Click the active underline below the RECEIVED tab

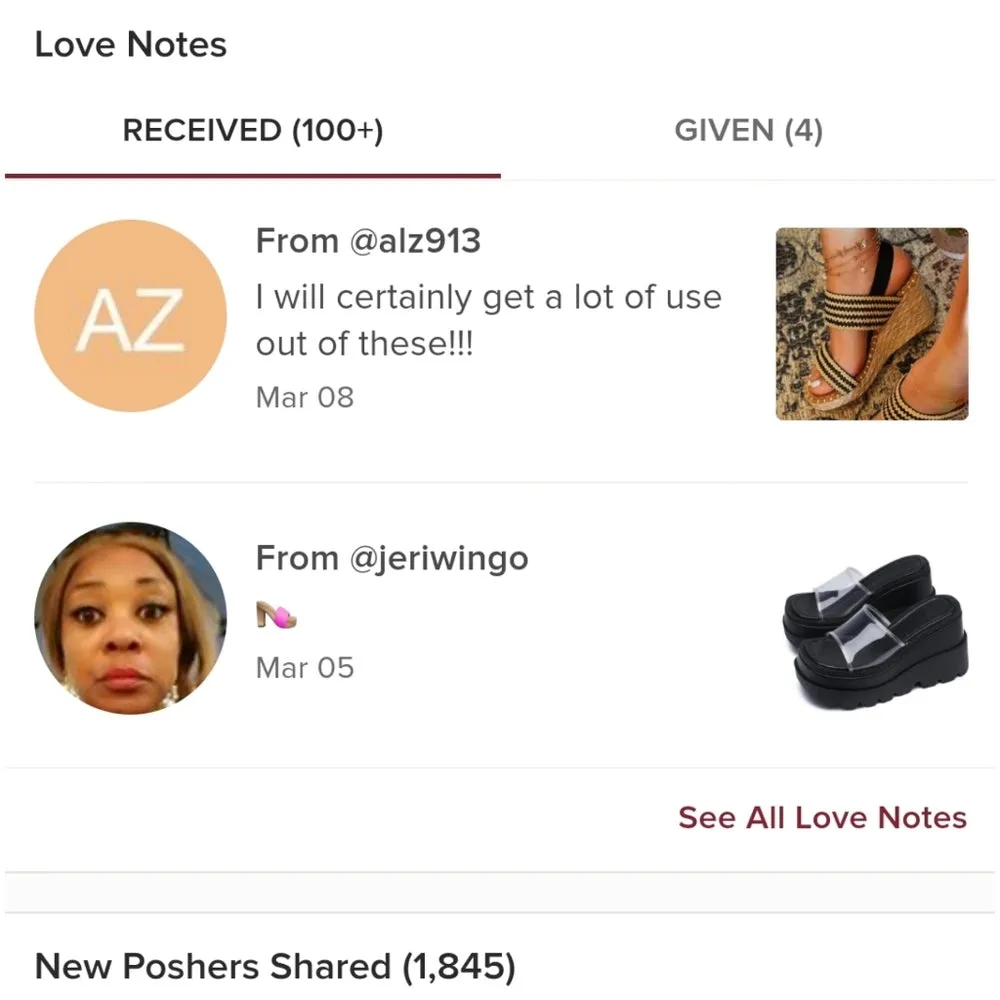[253, 176]
